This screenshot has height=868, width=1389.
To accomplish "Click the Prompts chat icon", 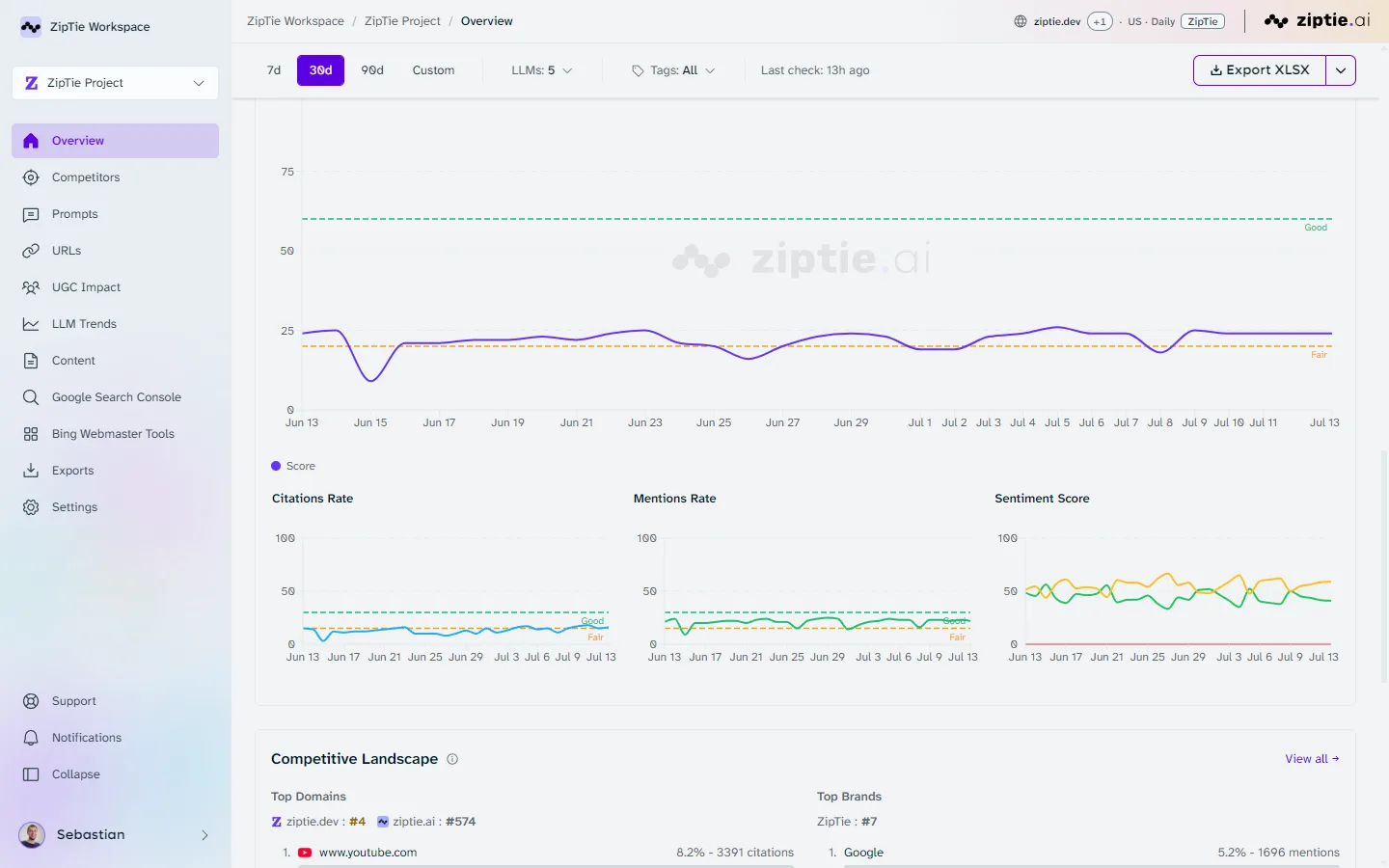I will click(x=31, y=214).
